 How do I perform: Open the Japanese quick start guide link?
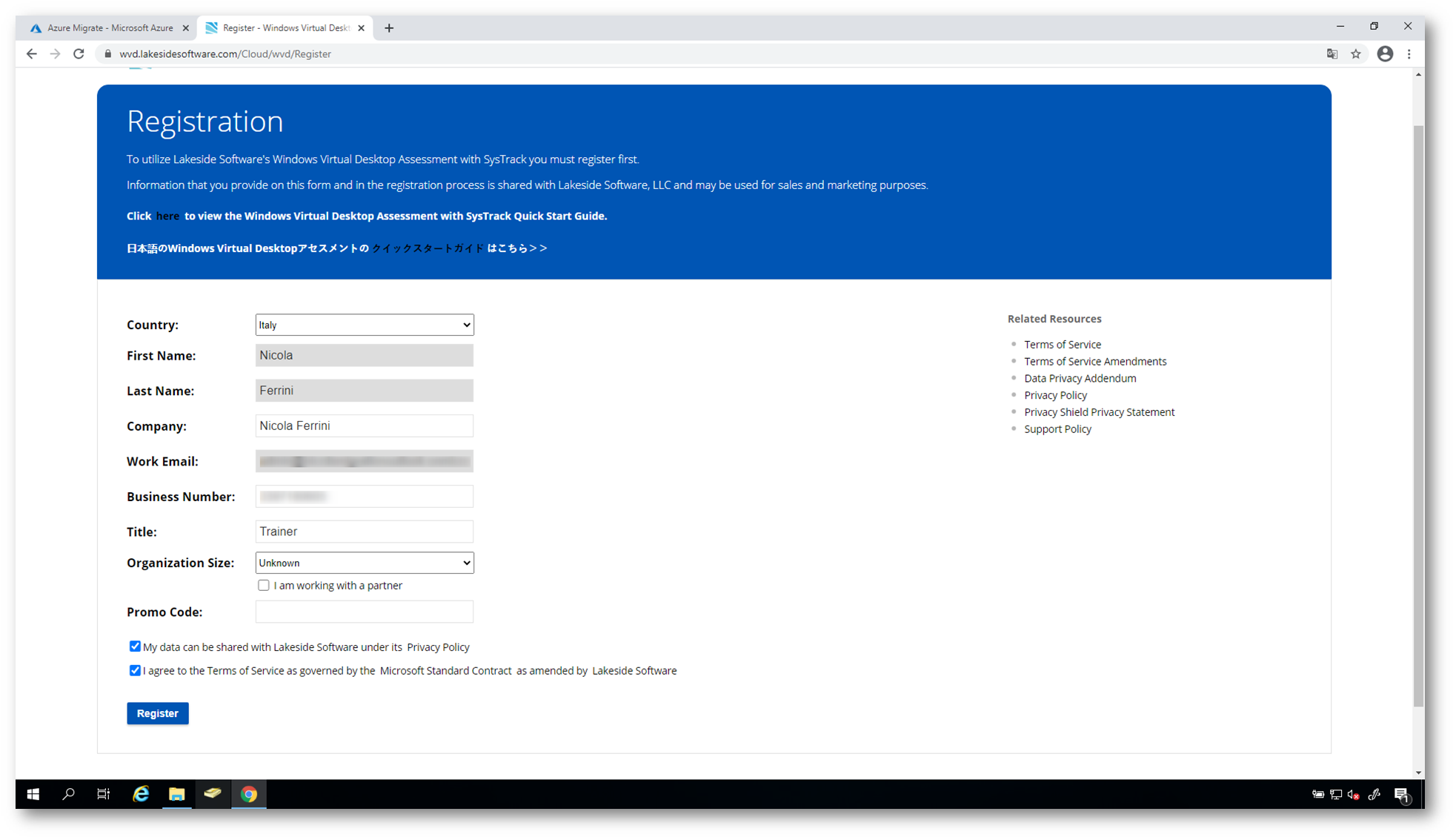pyautogui.click(x=428, y=248)
